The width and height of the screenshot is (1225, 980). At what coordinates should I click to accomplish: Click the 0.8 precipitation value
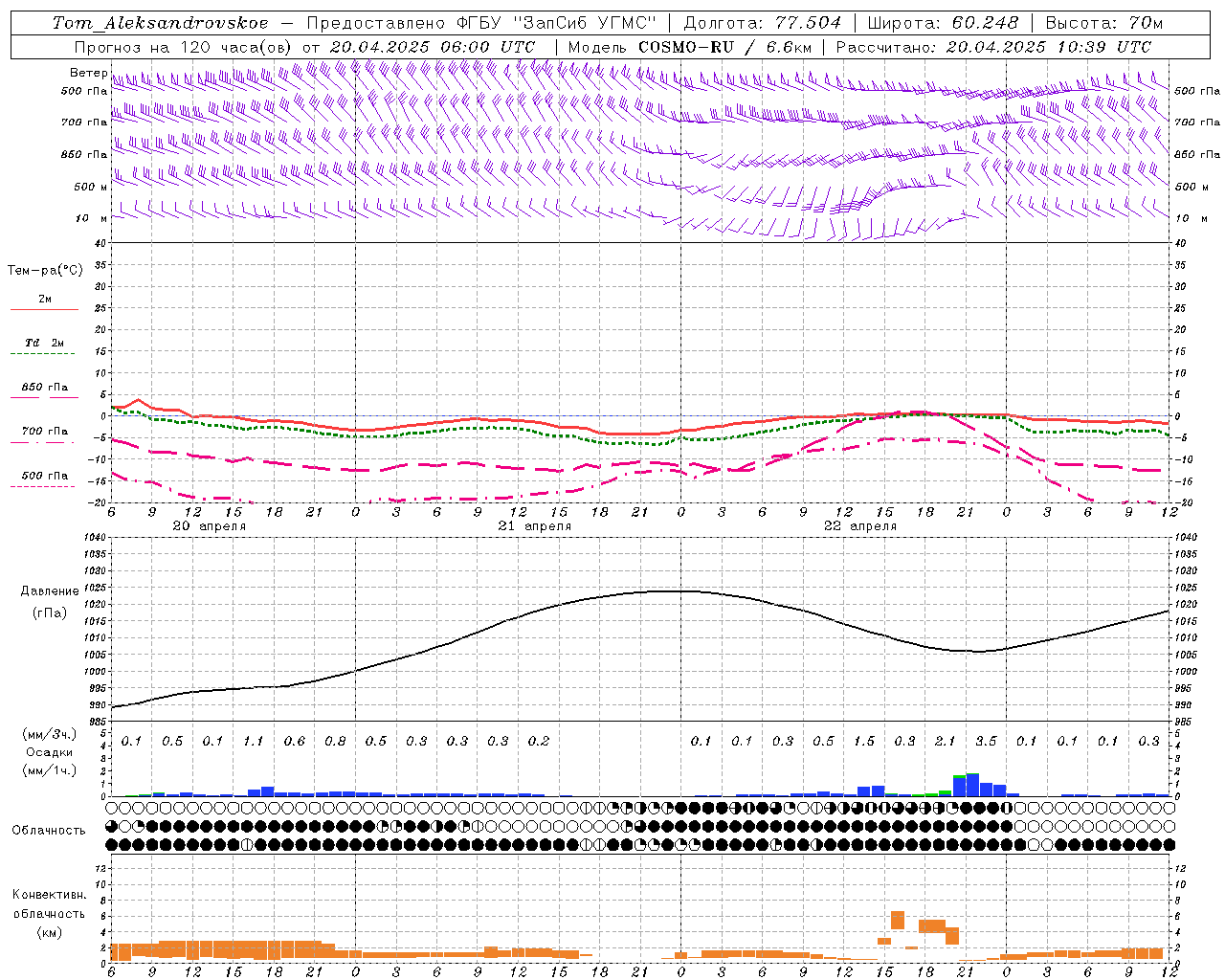click(335, 742)
